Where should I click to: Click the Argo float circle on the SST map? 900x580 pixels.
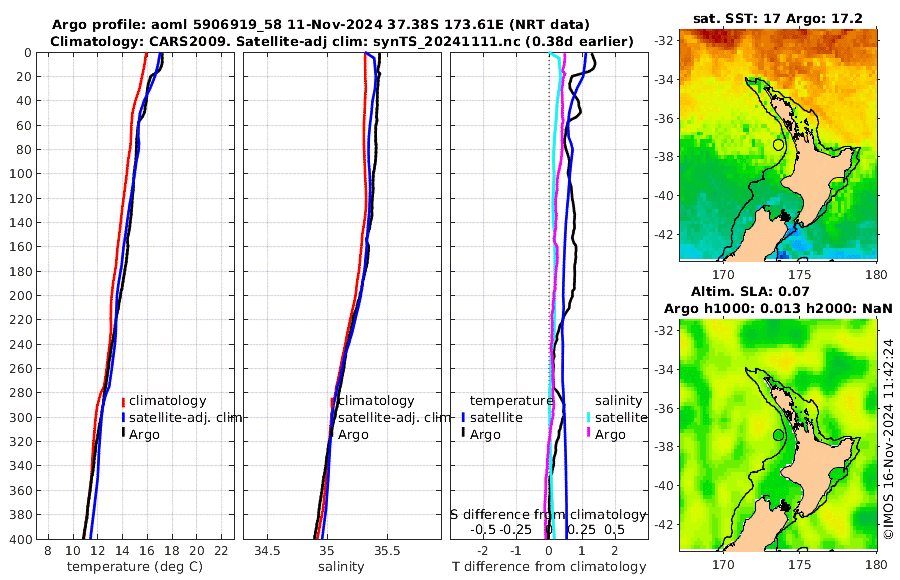778,145
